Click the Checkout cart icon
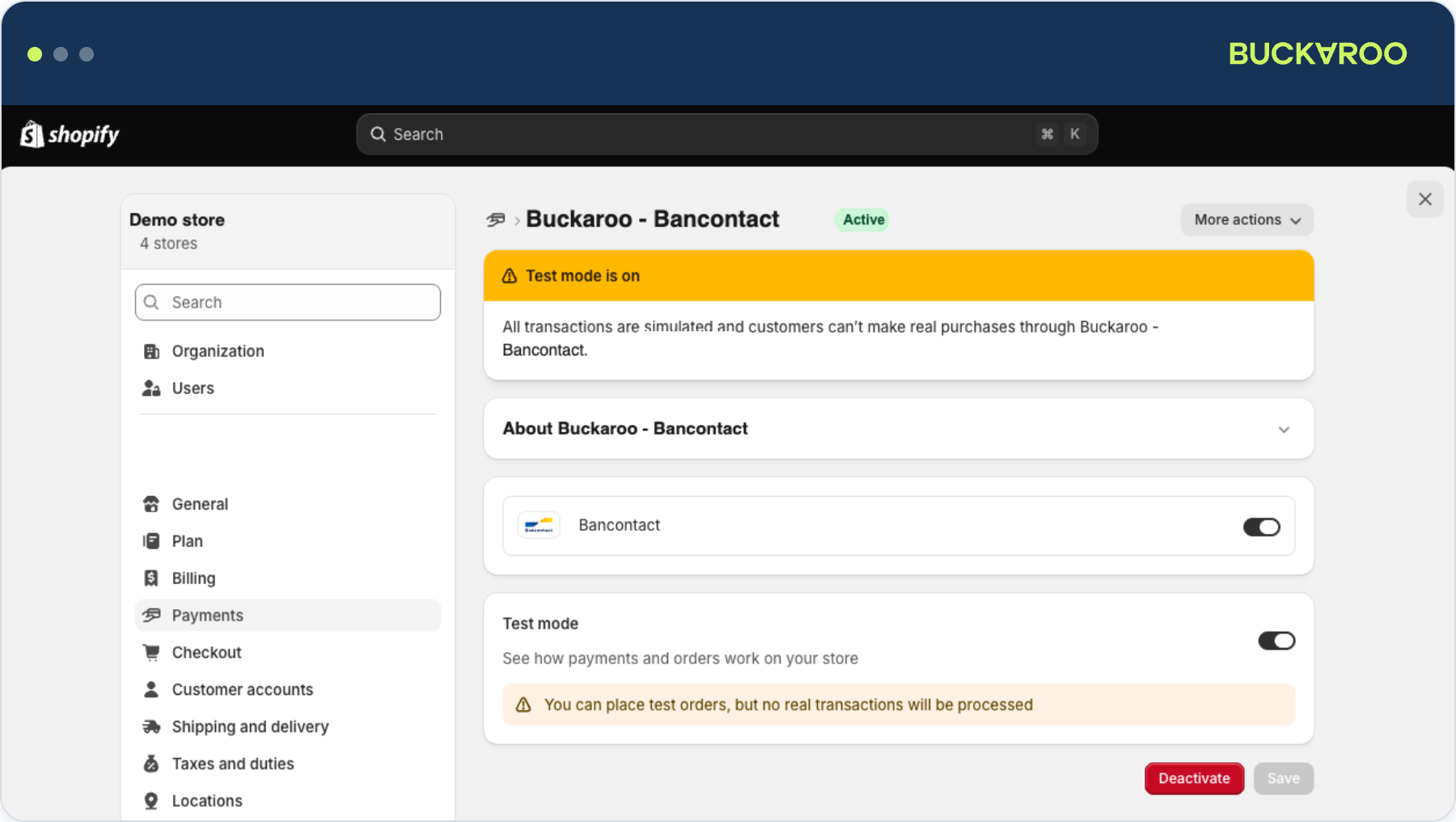Viewport: 1456px width, 822px height. pos(151,652)
